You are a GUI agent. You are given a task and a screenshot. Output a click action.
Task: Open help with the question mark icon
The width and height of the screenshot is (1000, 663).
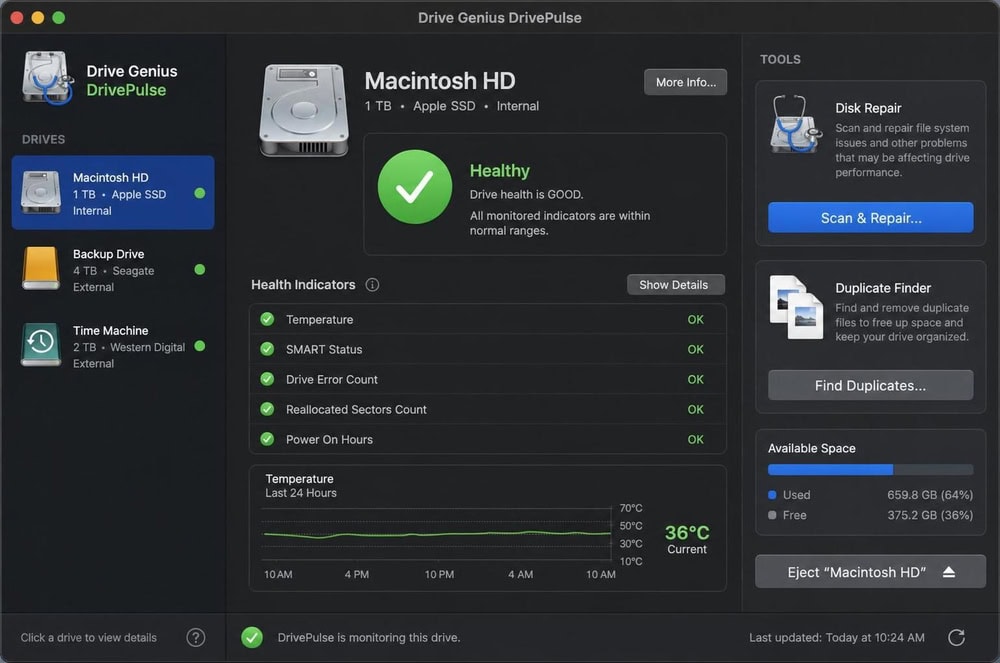pos(196,638)
